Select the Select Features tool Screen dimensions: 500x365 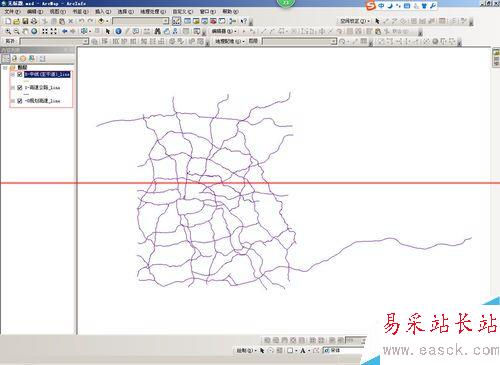[84, 31]
